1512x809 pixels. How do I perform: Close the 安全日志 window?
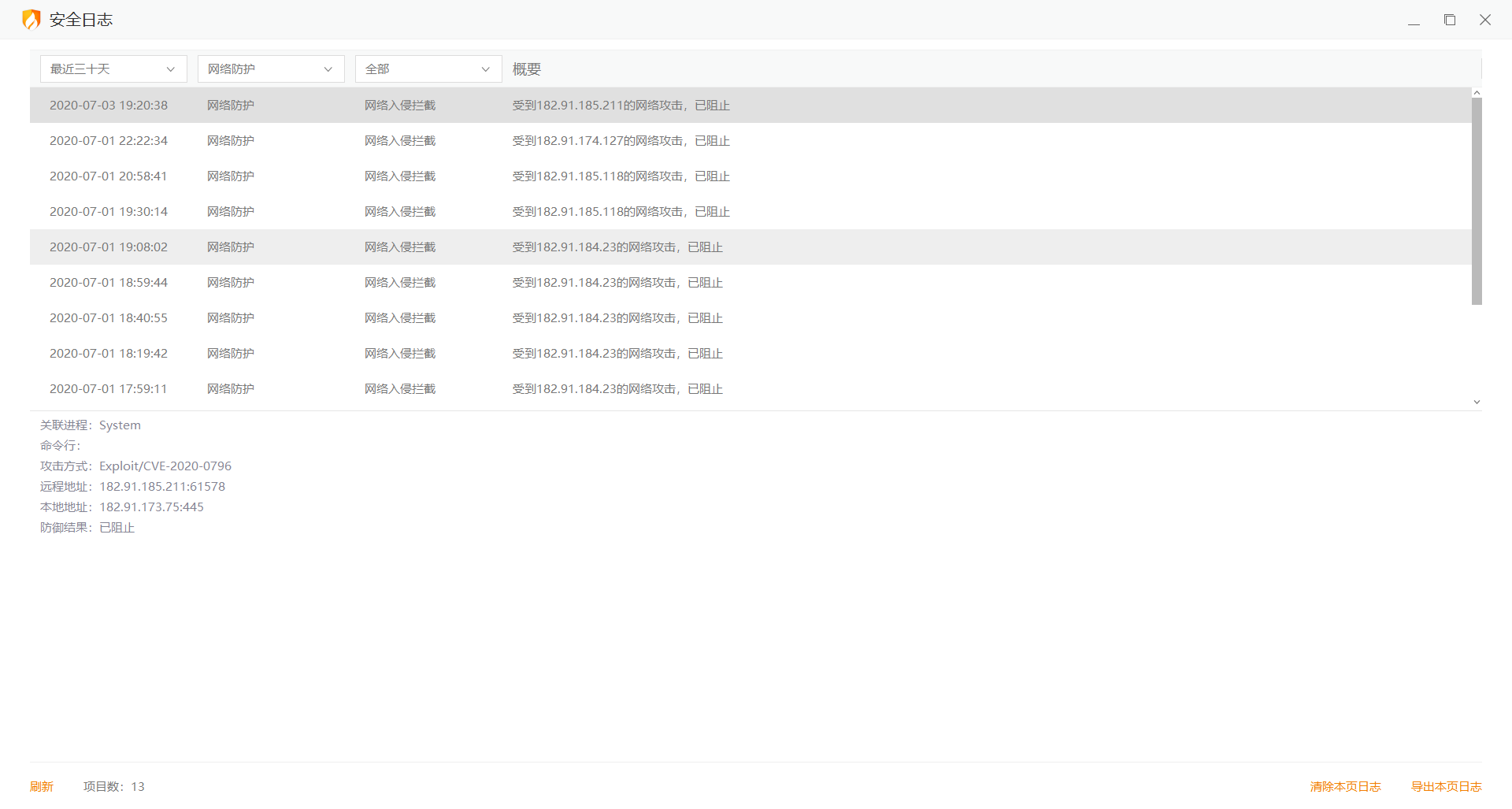click(x=1485, y=20)
